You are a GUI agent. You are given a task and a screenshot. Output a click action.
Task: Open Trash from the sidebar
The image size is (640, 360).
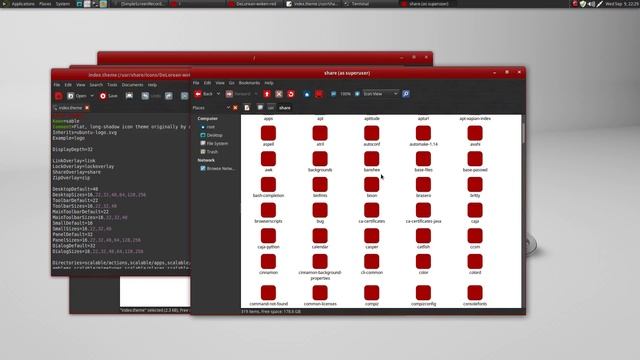click(209, 152)
